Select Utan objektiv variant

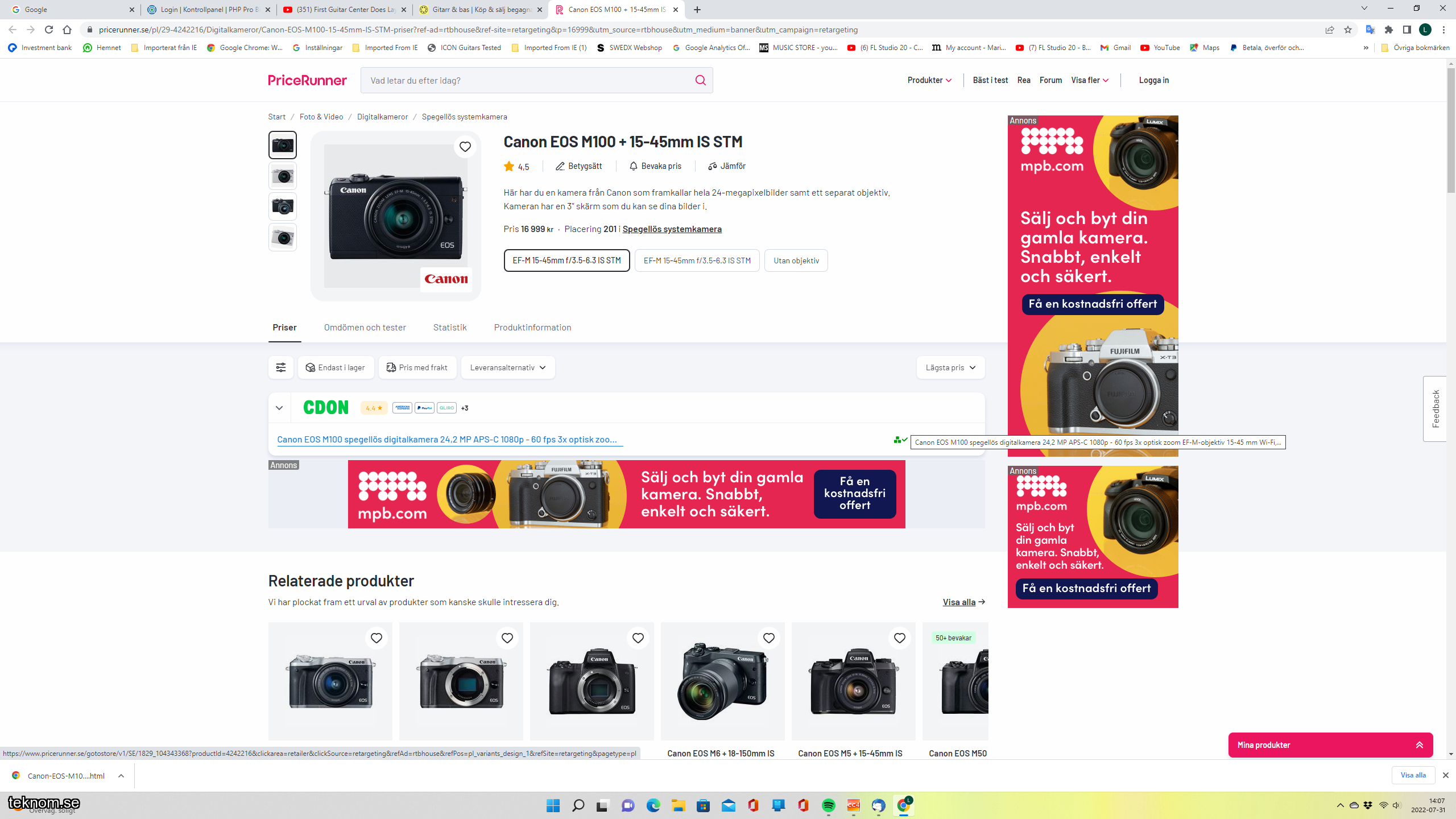[796, 260]
